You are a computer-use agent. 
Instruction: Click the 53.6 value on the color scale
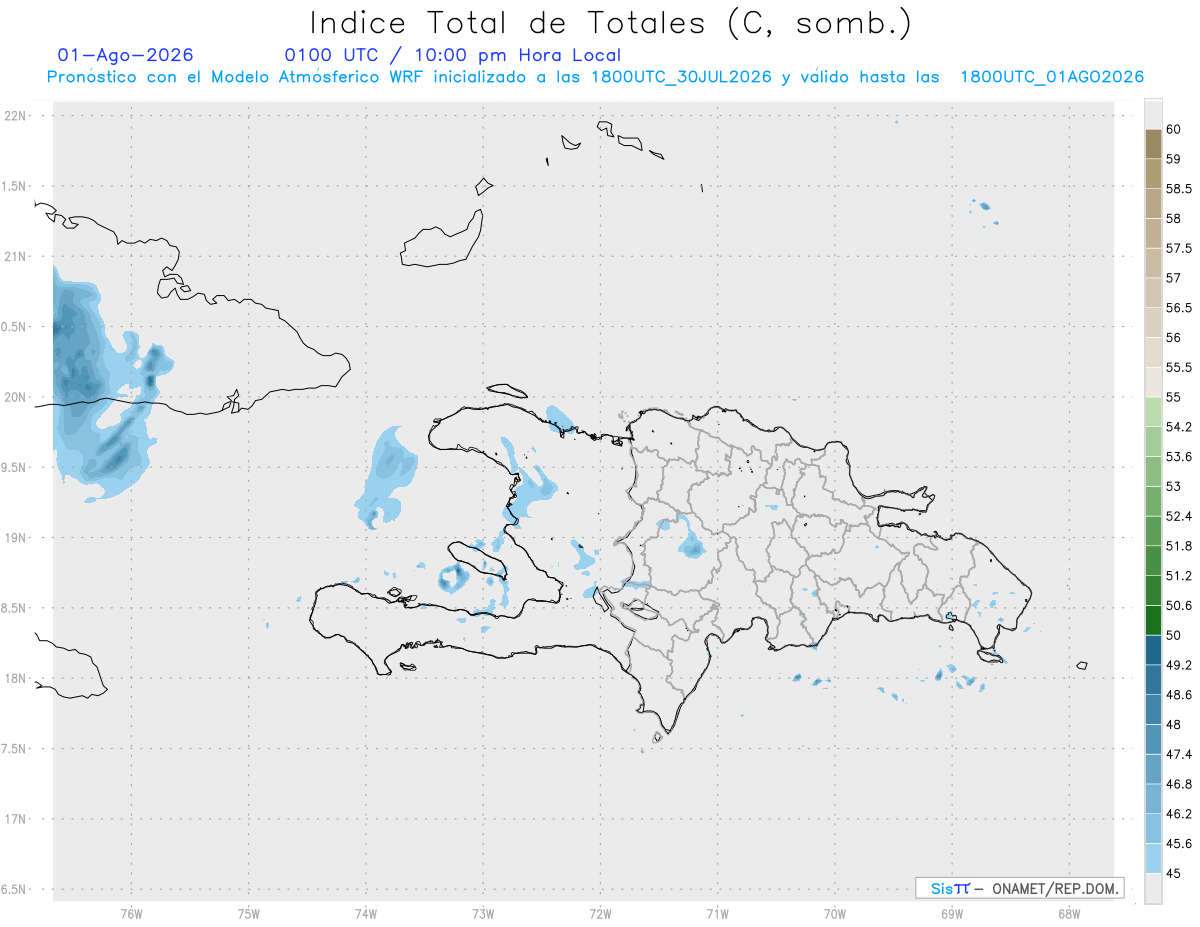[x=1179, y=457]
